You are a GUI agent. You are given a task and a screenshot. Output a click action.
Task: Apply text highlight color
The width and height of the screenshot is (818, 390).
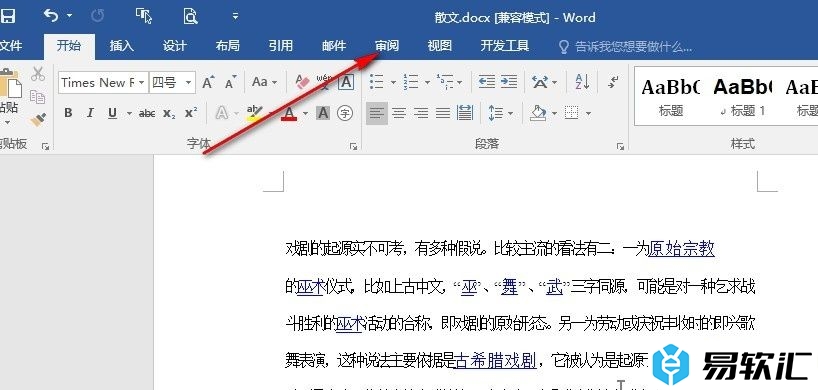[254, 113]
